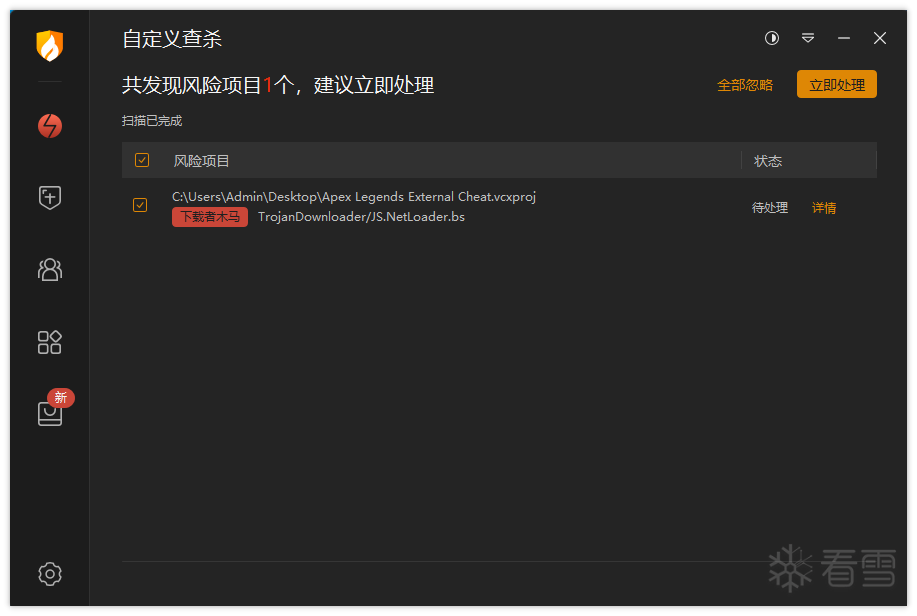Open the protection center shield-plus icon

pyautogui.click(x=50, y=198)
